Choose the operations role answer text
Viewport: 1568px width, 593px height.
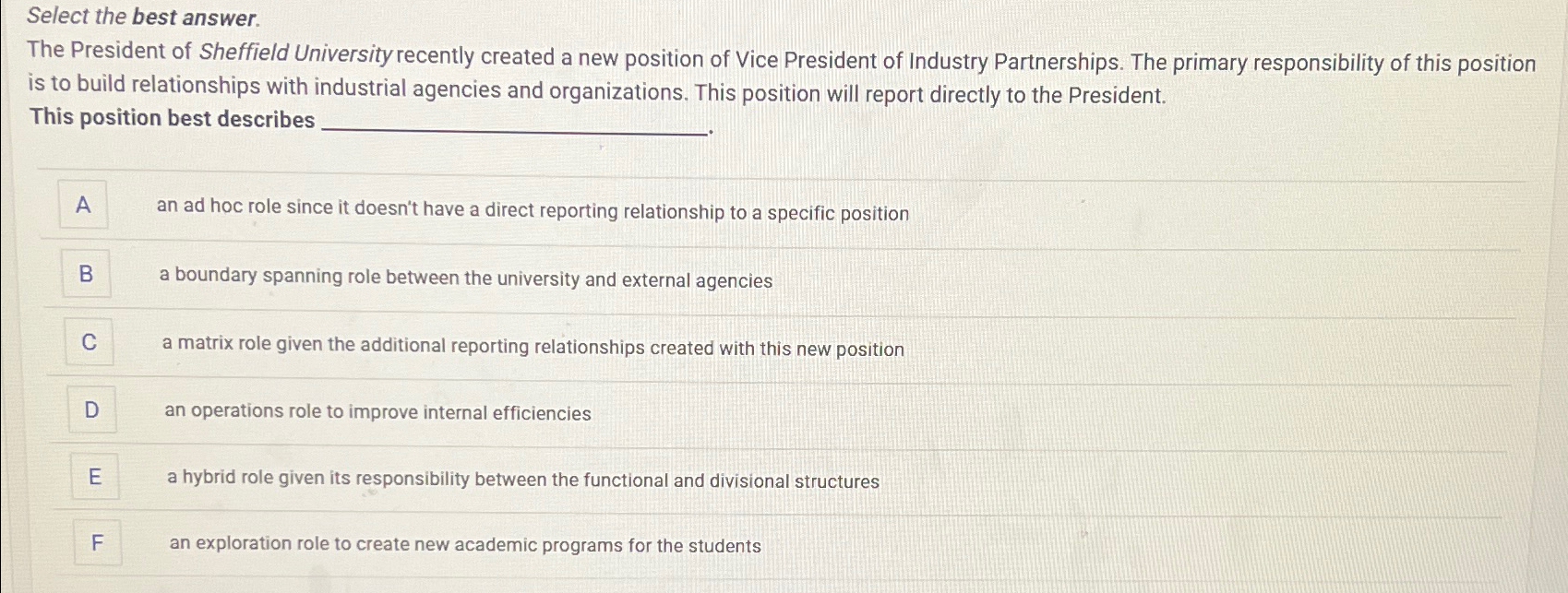(377, 412)
